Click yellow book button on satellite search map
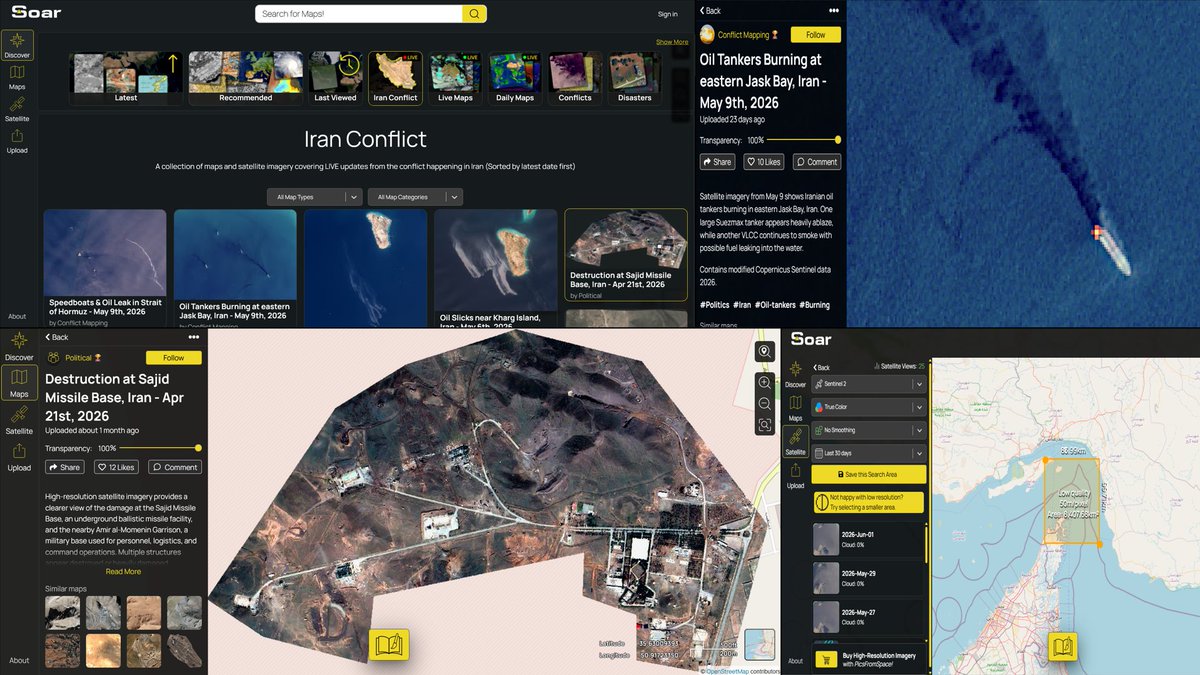1200x675 pixels. 1062,647
